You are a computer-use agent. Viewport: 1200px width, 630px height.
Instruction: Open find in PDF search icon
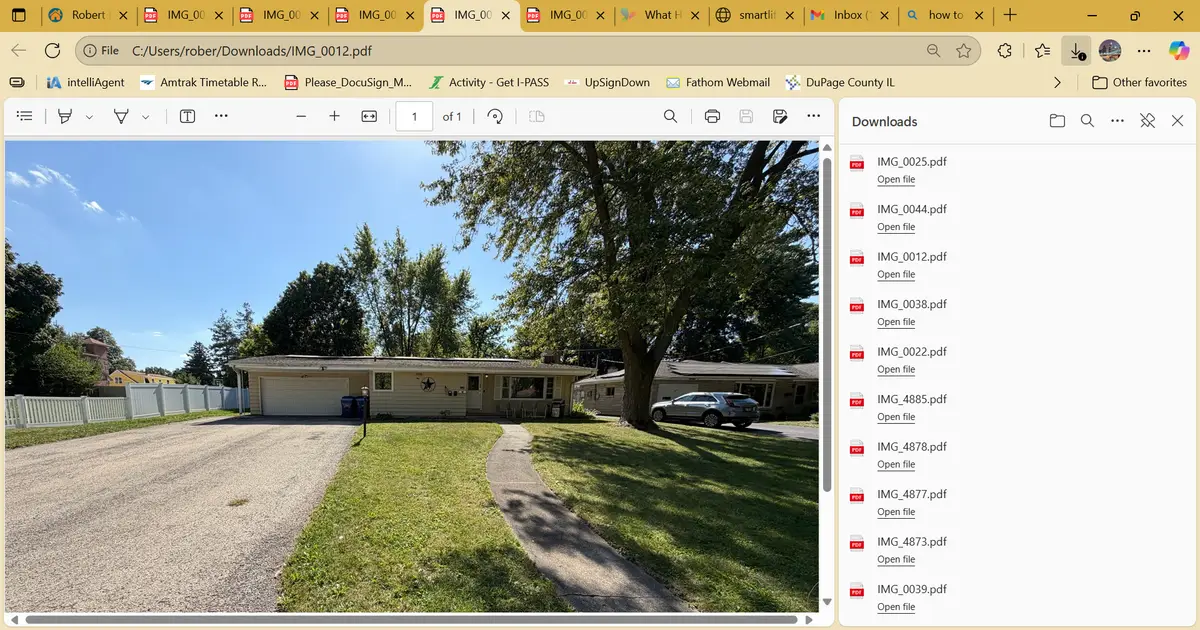point(671,117)
